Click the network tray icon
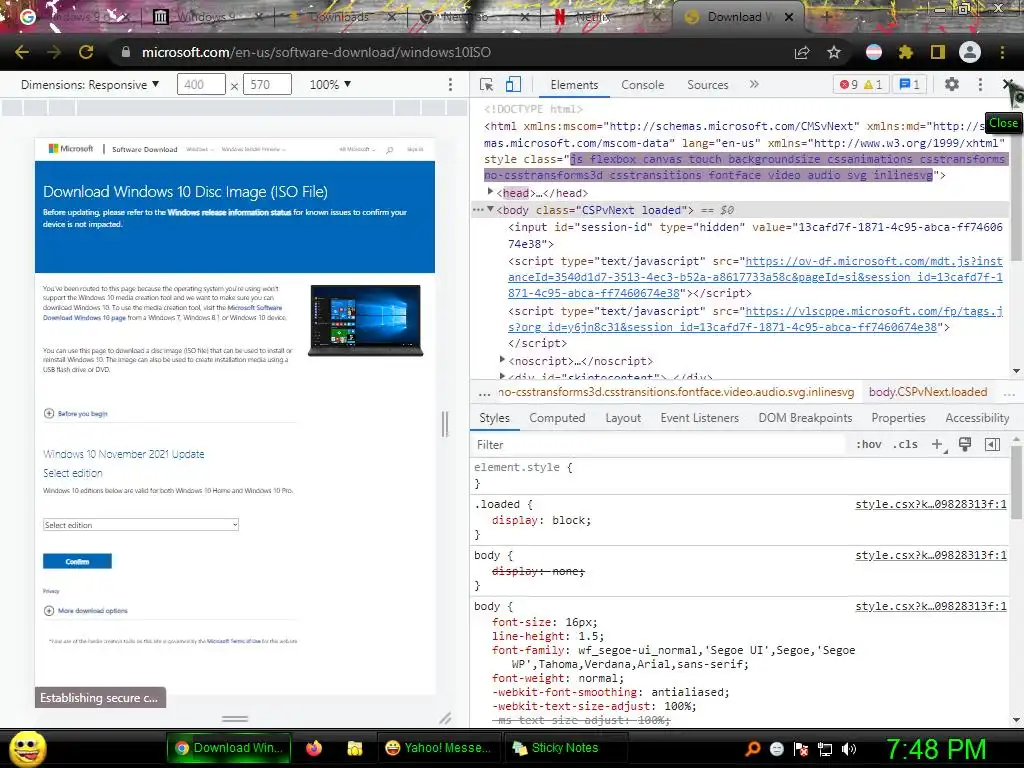 tap(825, 749)
